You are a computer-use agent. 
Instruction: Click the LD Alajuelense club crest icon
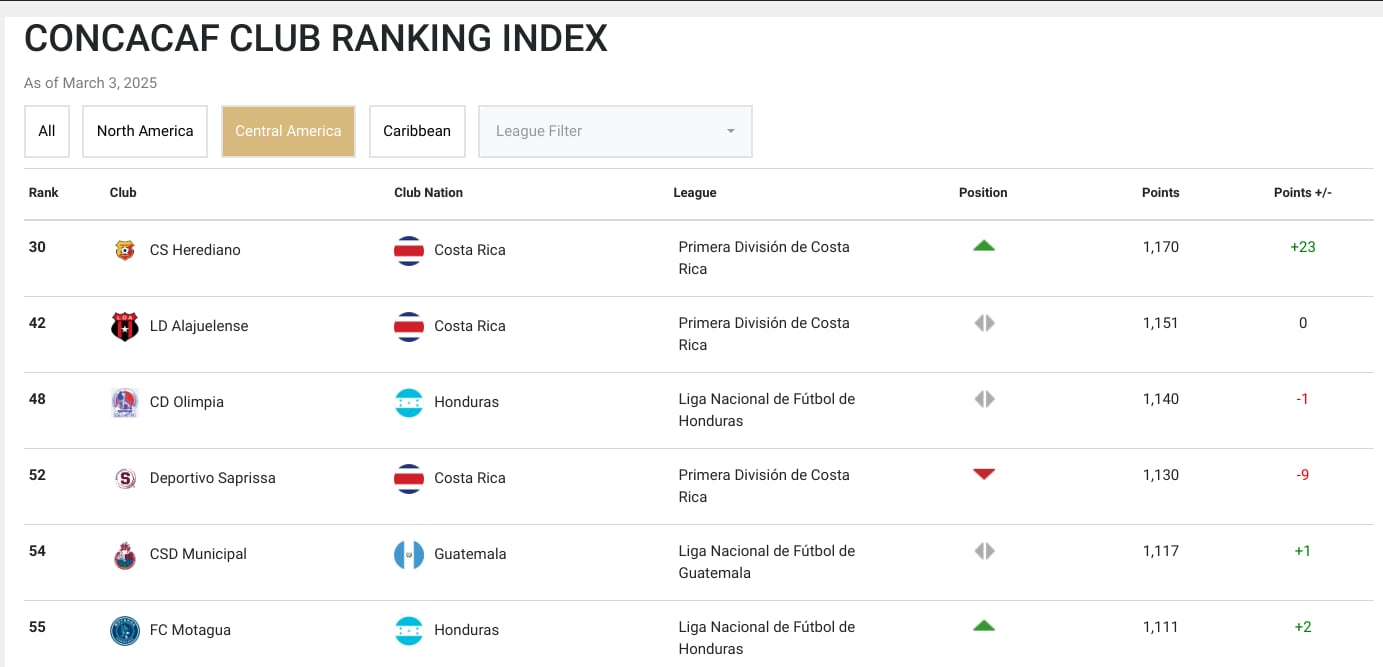124,326
